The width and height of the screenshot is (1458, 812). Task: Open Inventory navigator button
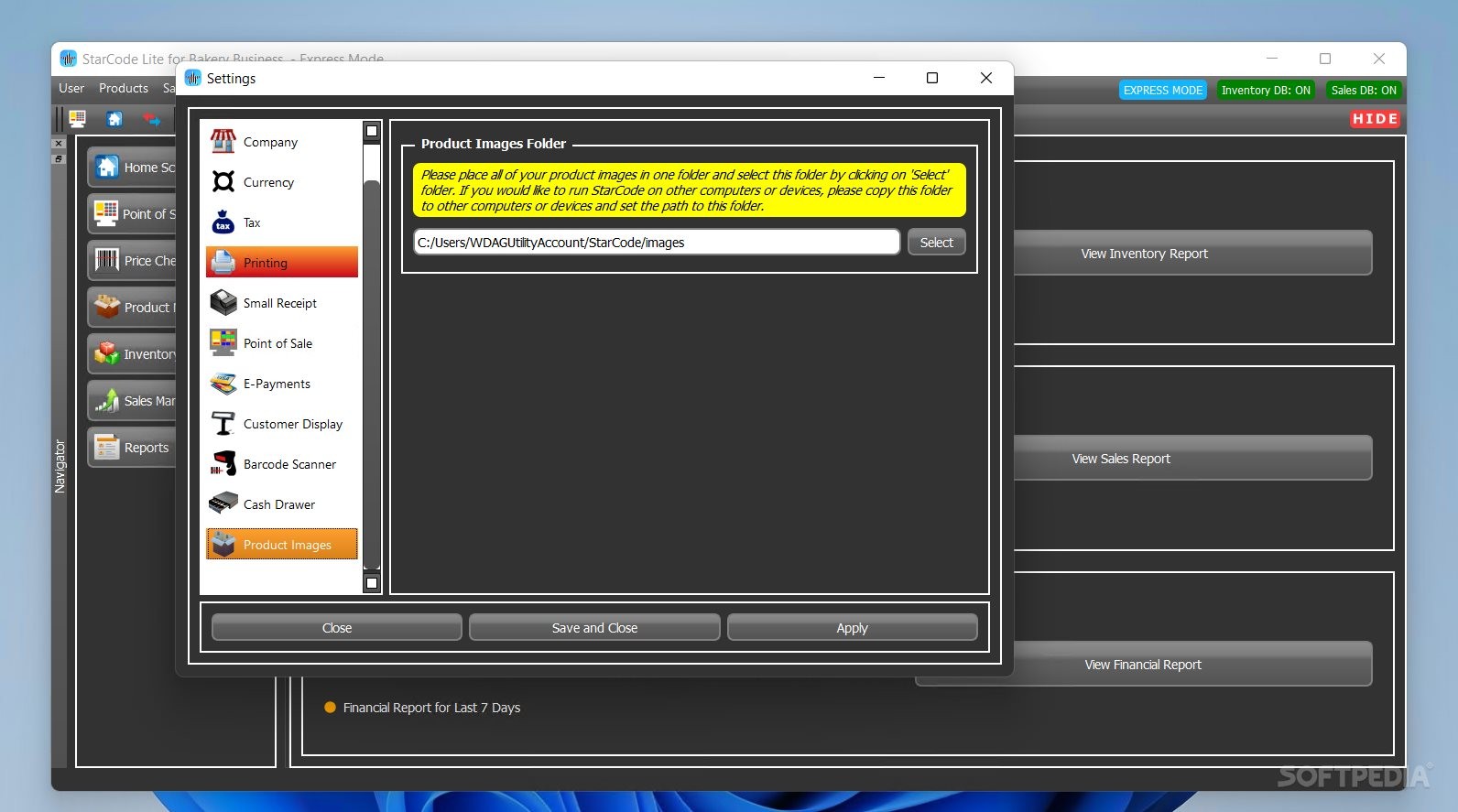[x=133, y=354]
